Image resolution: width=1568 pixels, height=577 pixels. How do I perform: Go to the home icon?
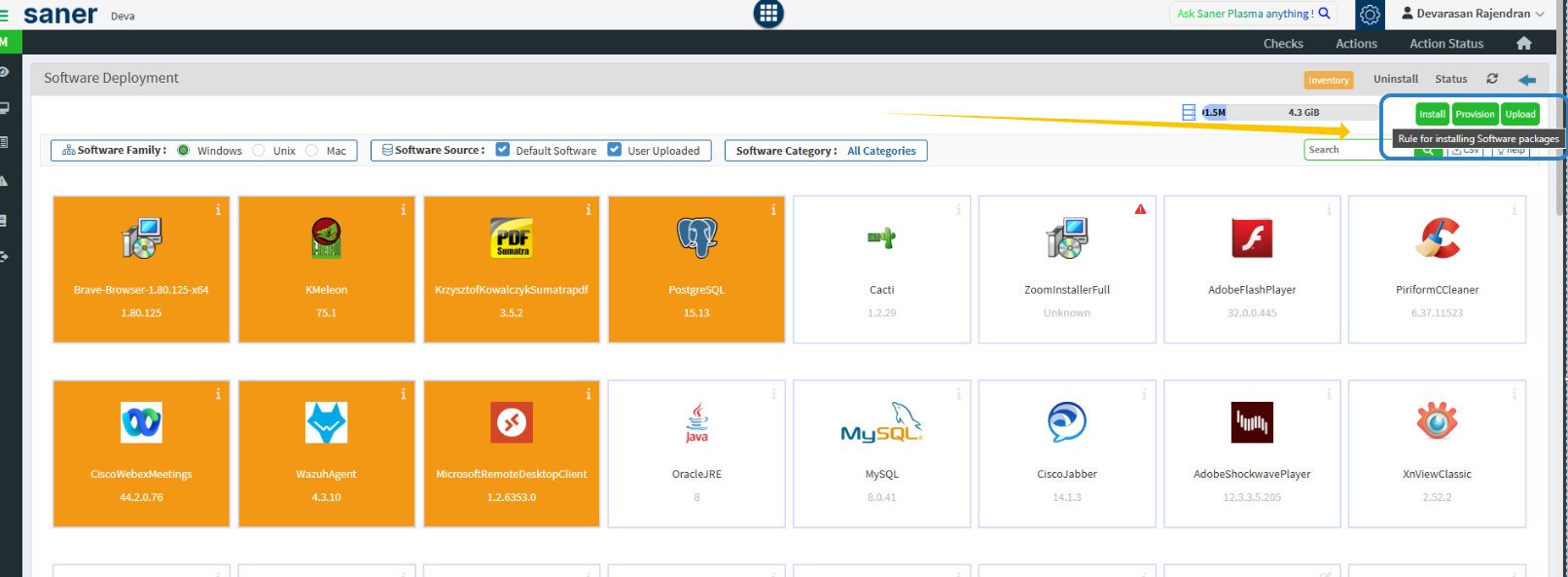pyautogui.click(x=1523, y=44)
